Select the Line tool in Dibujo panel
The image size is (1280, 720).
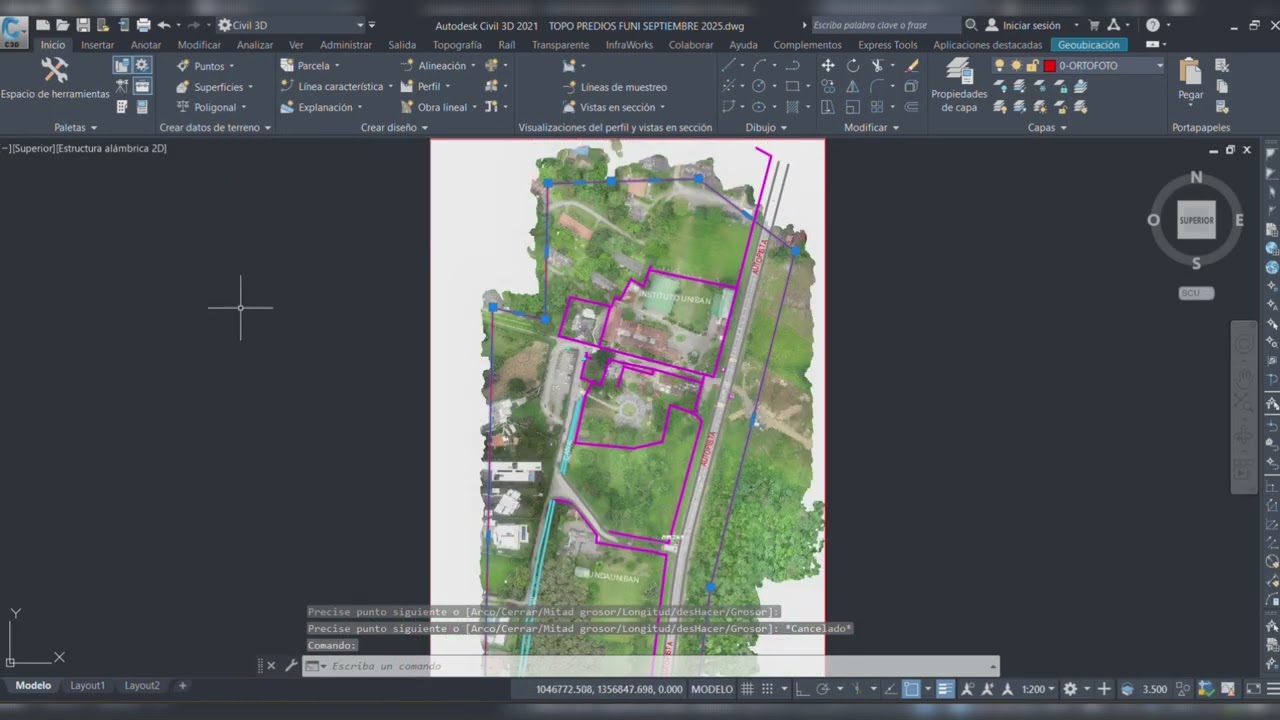pyautogui.click(x=730, y=66)
